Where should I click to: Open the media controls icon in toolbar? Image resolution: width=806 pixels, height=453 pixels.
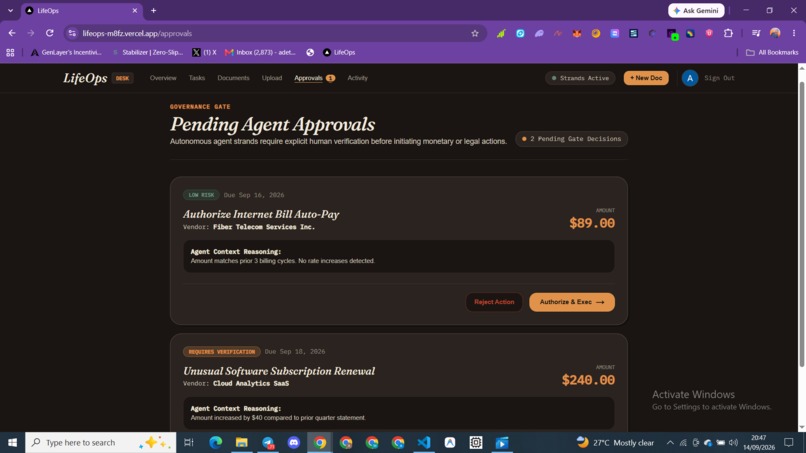[x=756, y=33]
